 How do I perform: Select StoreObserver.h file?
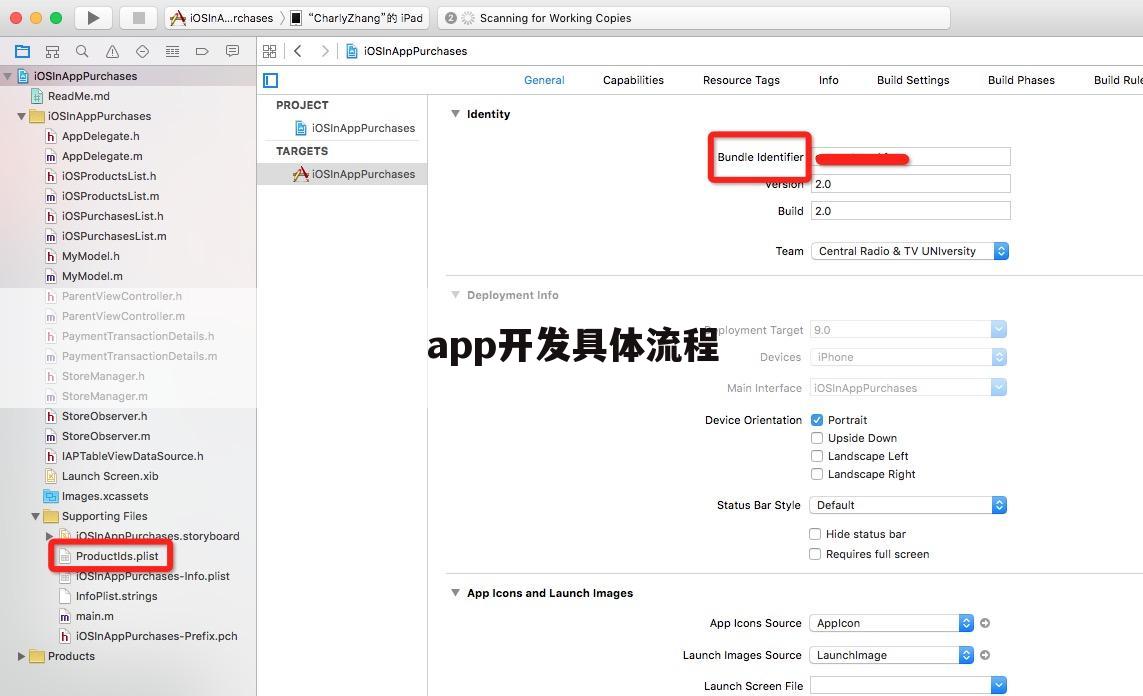pyautogui.click(x=104, y=416)
